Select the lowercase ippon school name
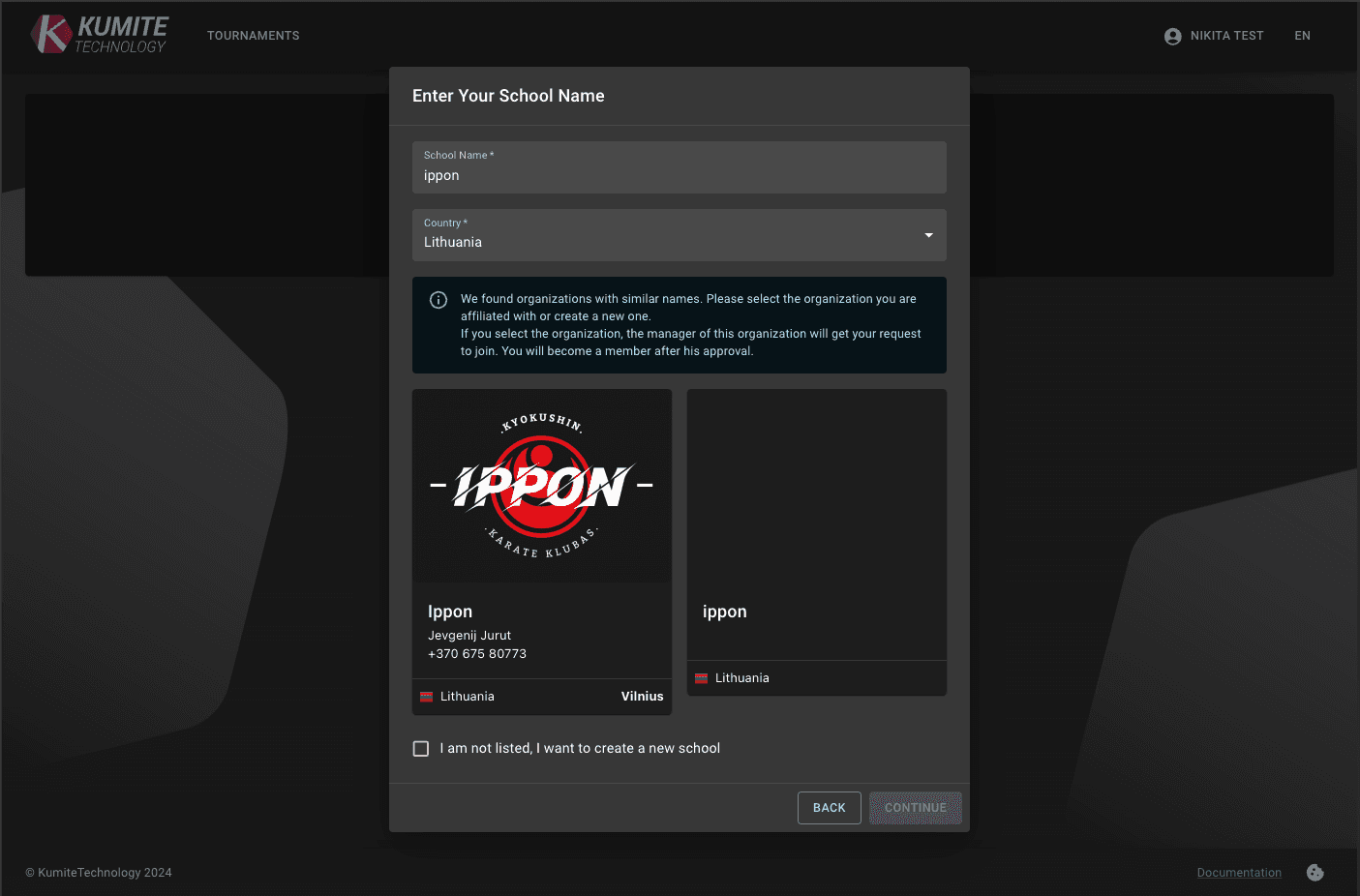Viewport: 1360px width, 896px height. [x=725, y=612]
